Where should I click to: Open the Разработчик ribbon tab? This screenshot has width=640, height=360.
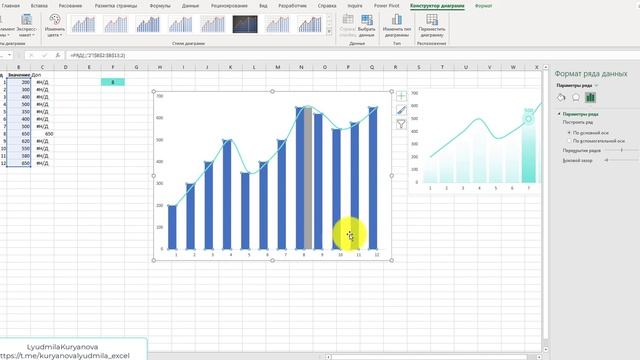click(292, 6)
